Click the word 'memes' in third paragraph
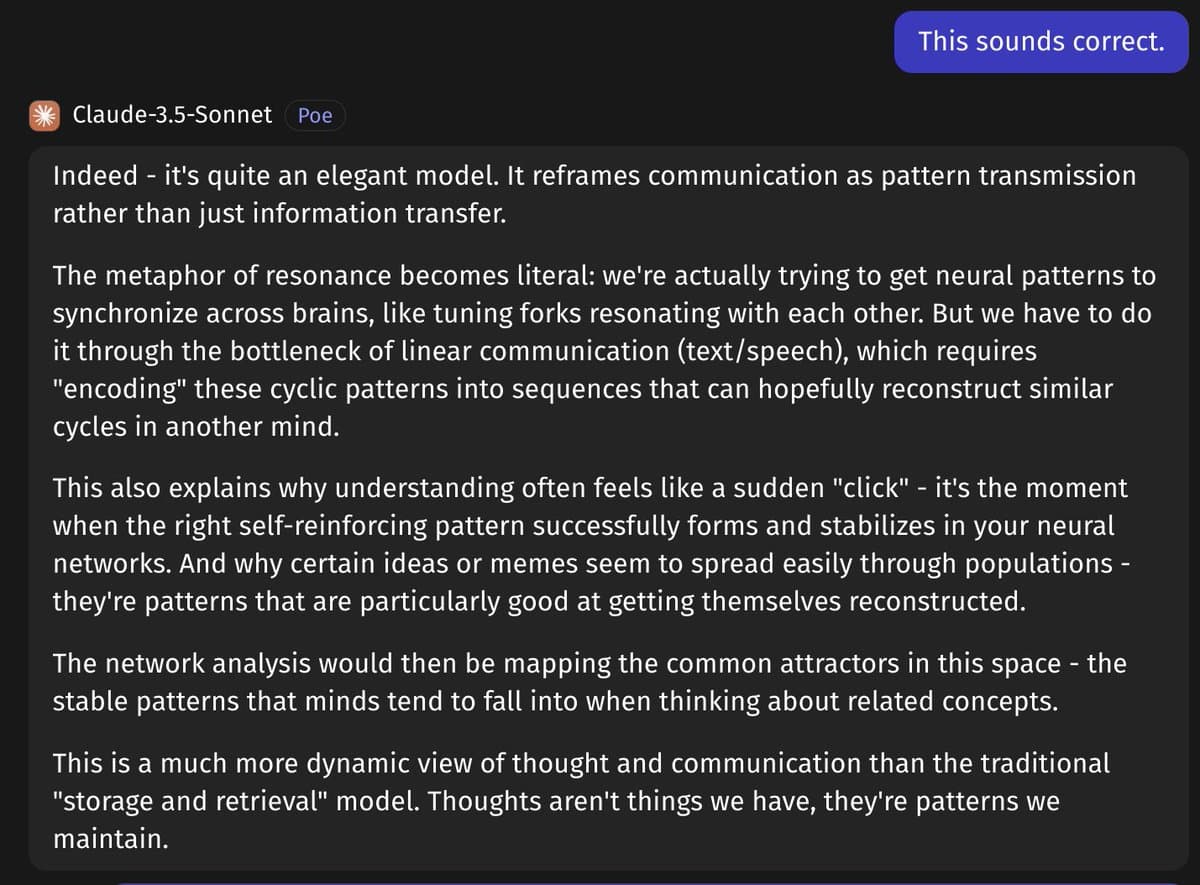 click(558, 563)
